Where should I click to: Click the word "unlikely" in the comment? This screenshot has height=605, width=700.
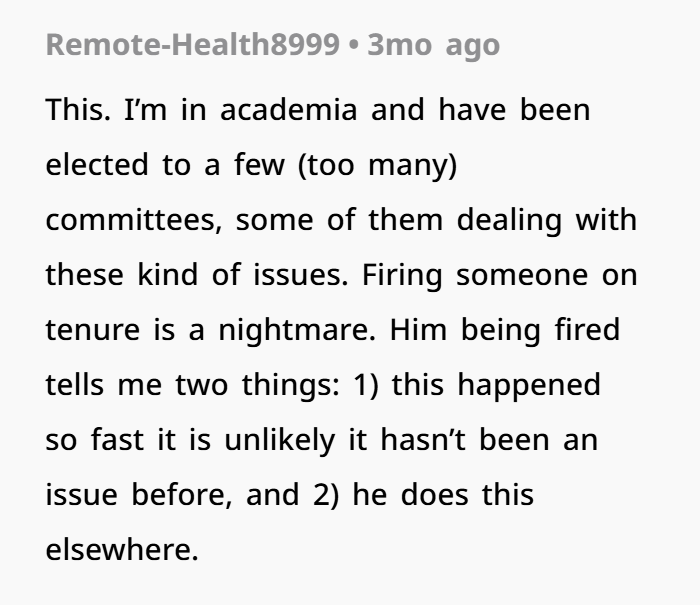tap(279, 441)
